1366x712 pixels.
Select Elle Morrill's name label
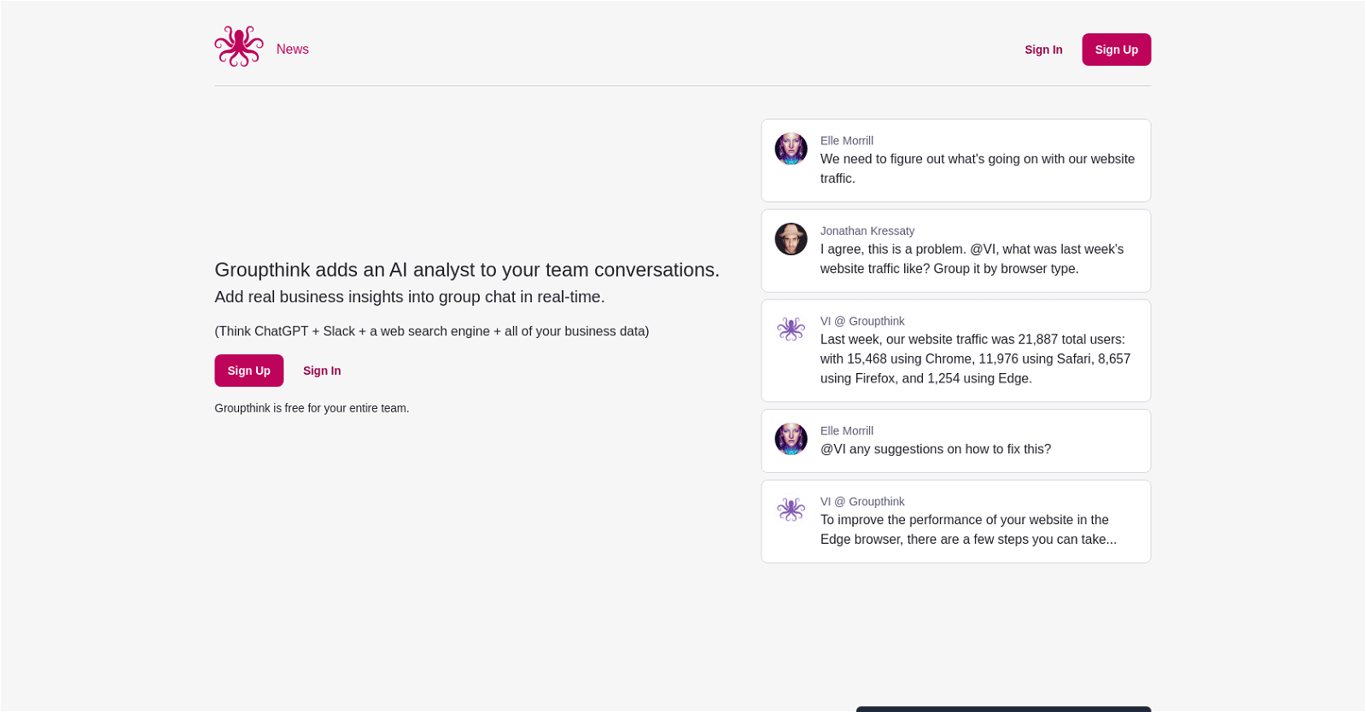pyautogui.click(x=846, y=140)
